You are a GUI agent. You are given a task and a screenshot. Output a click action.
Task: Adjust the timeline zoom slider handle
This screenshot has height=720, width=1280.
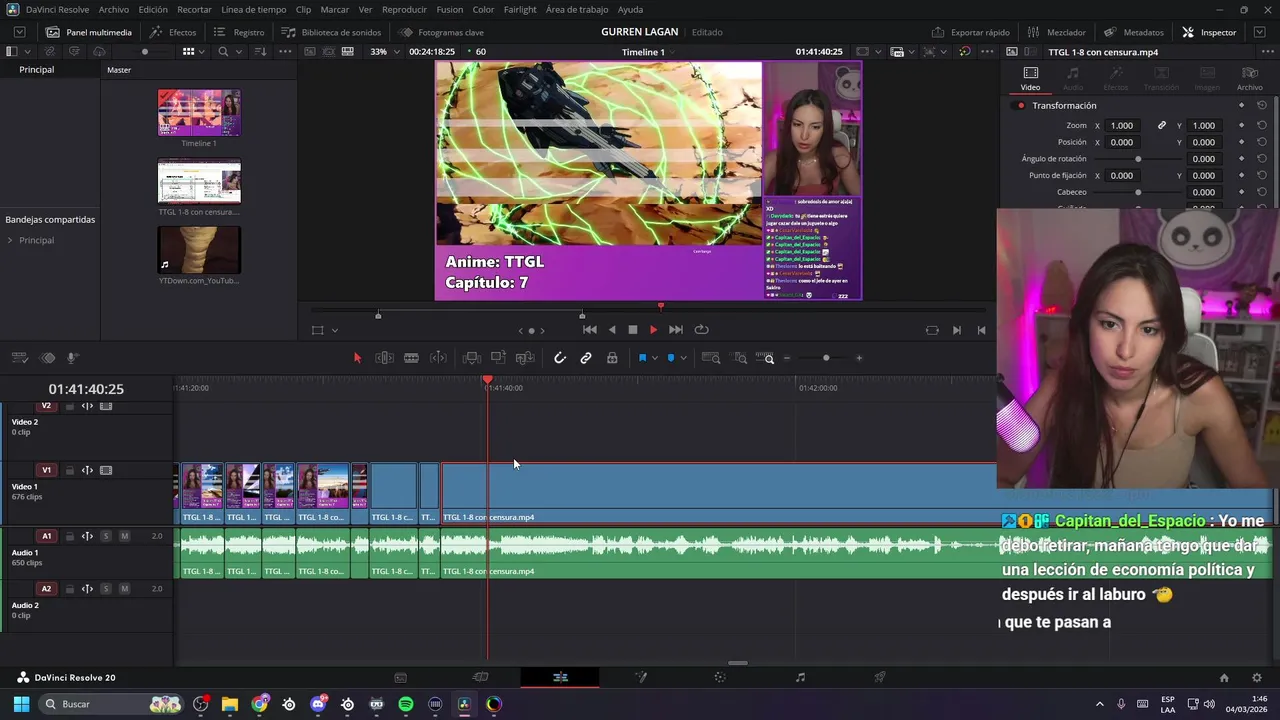click(x=826, y=358)
